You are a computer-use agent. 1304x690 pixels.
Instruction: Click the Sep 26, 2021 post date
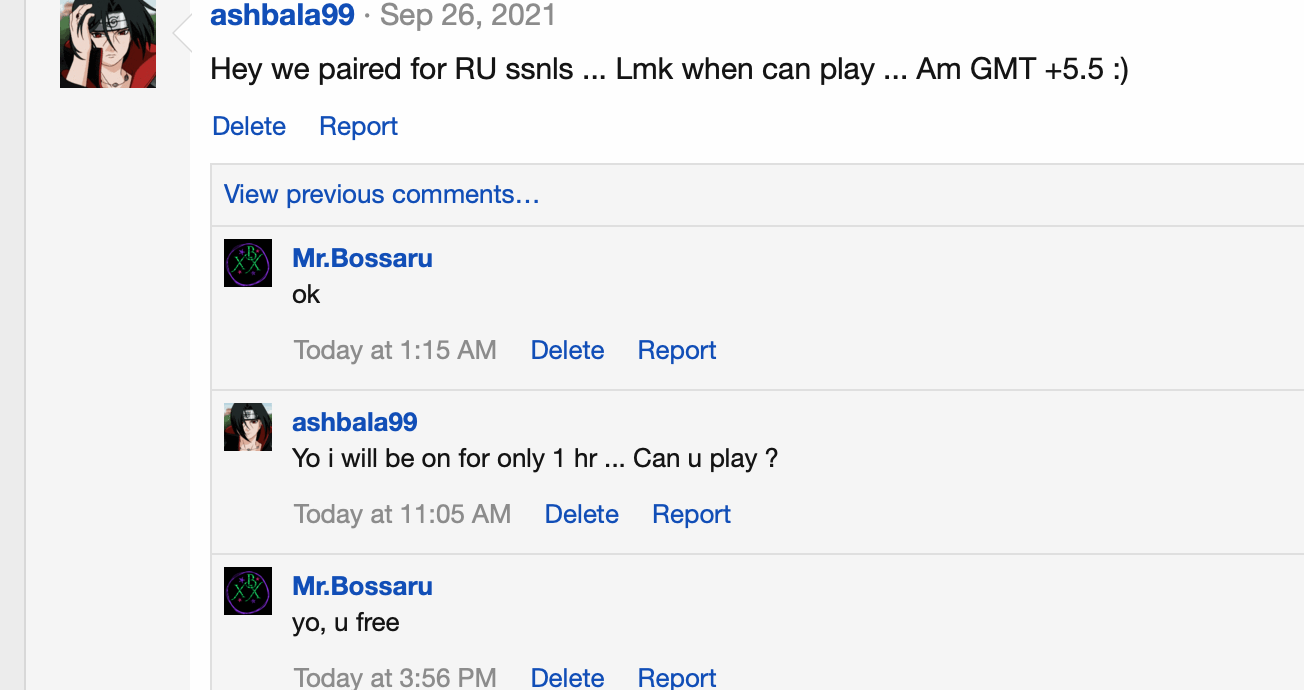tap(468, 16)
